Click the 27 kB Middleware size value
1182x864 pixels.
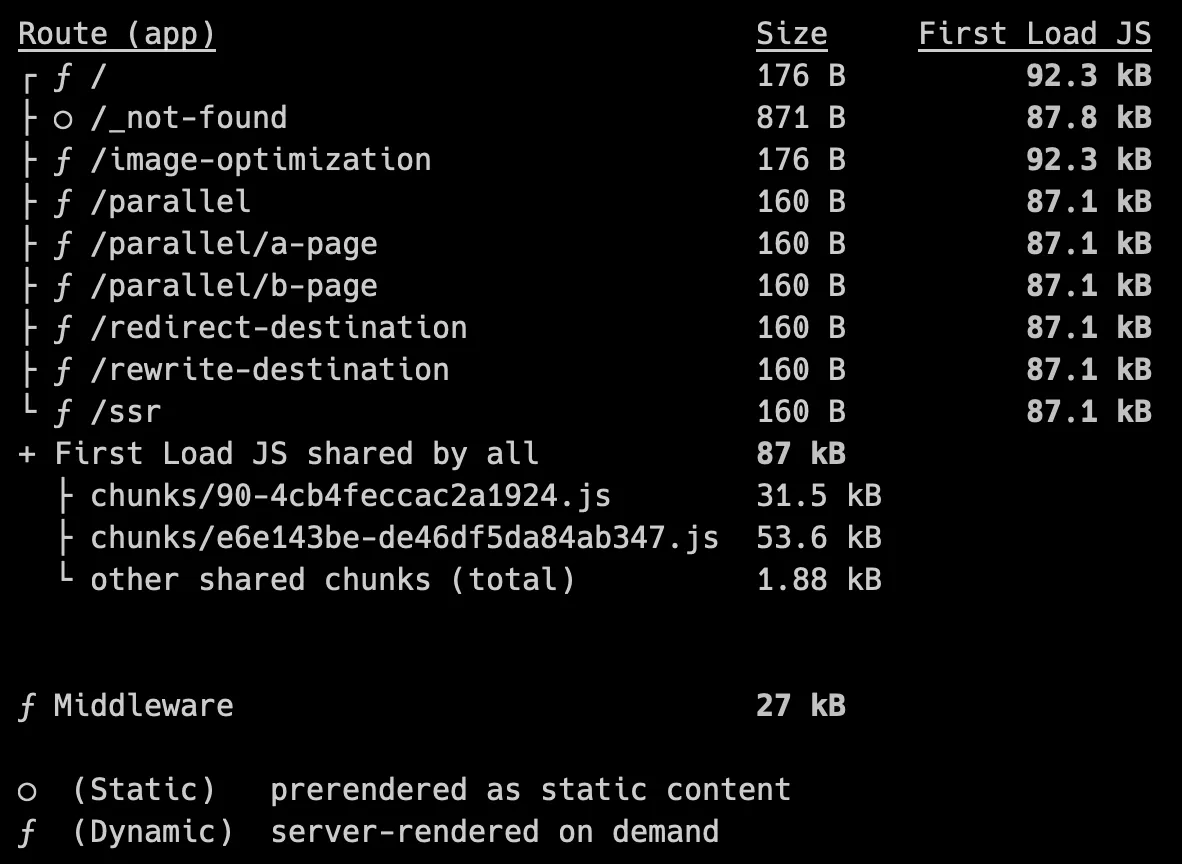coord(800,706)
